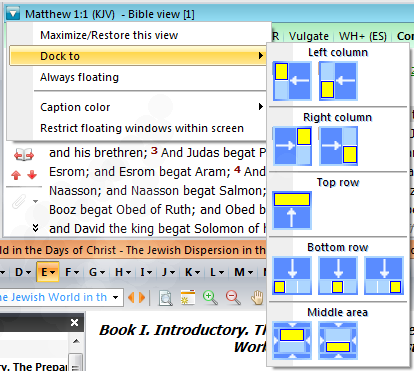Viewport: 414px width, 371px height.
Task: Switch to the WH+ (ES) Bible tab
Action: click(363, 36)
